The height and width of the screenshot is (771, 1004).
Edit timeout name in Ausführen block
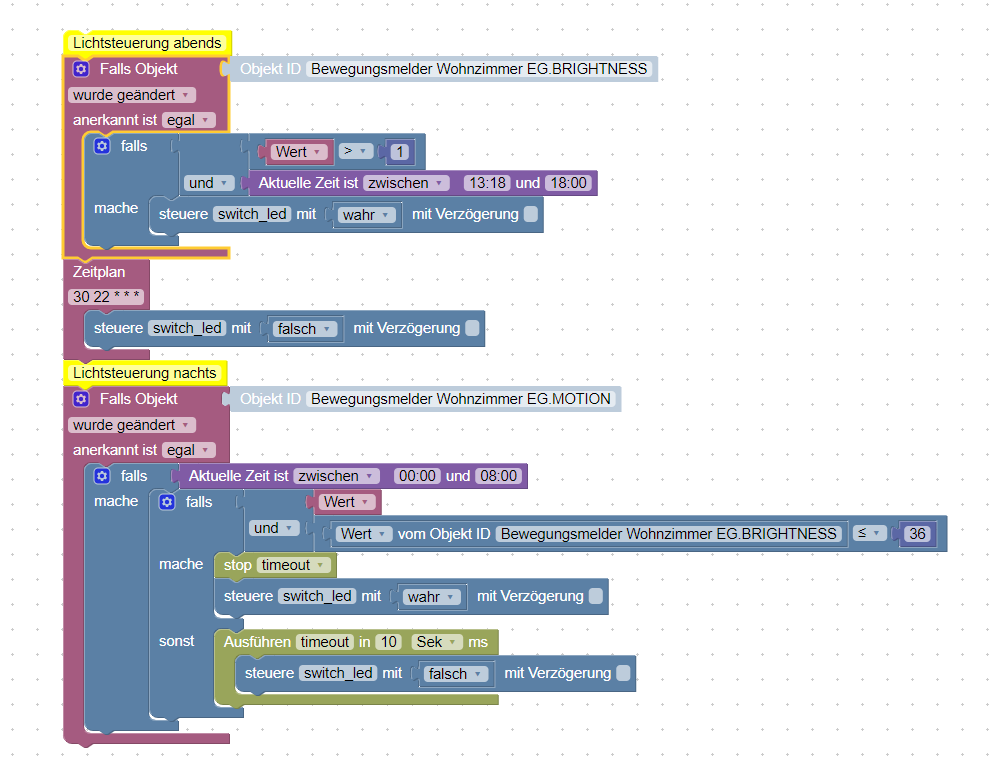coord(325,642)
